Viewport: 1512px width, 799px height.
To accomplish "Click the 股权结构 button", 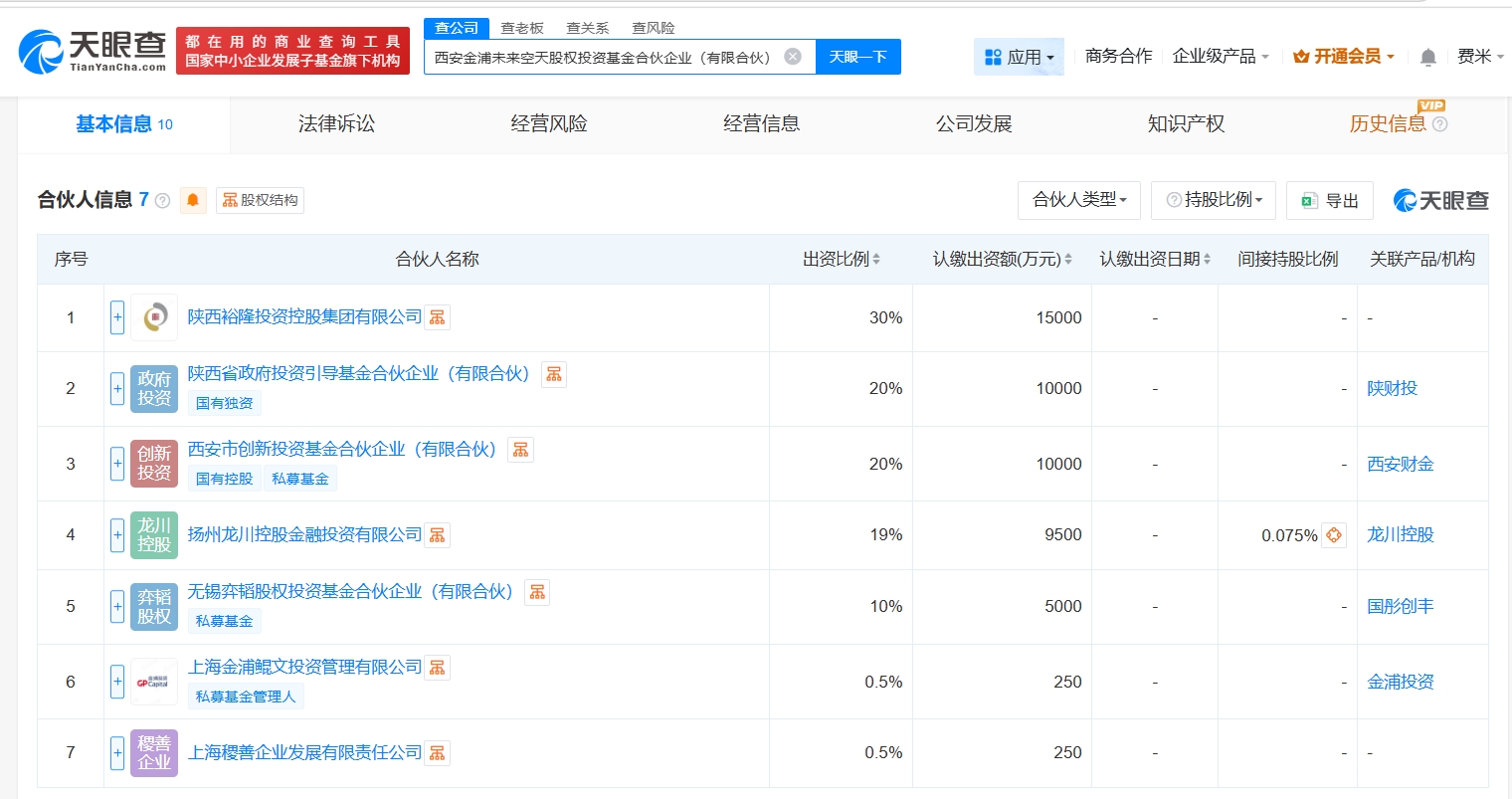I will coord(260,200).
